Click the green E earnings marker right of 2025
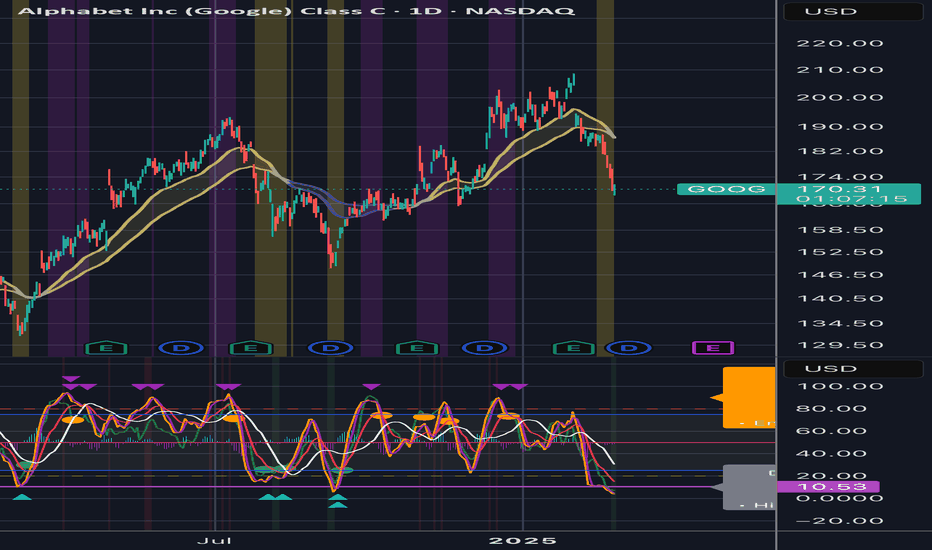 point(574,348)
